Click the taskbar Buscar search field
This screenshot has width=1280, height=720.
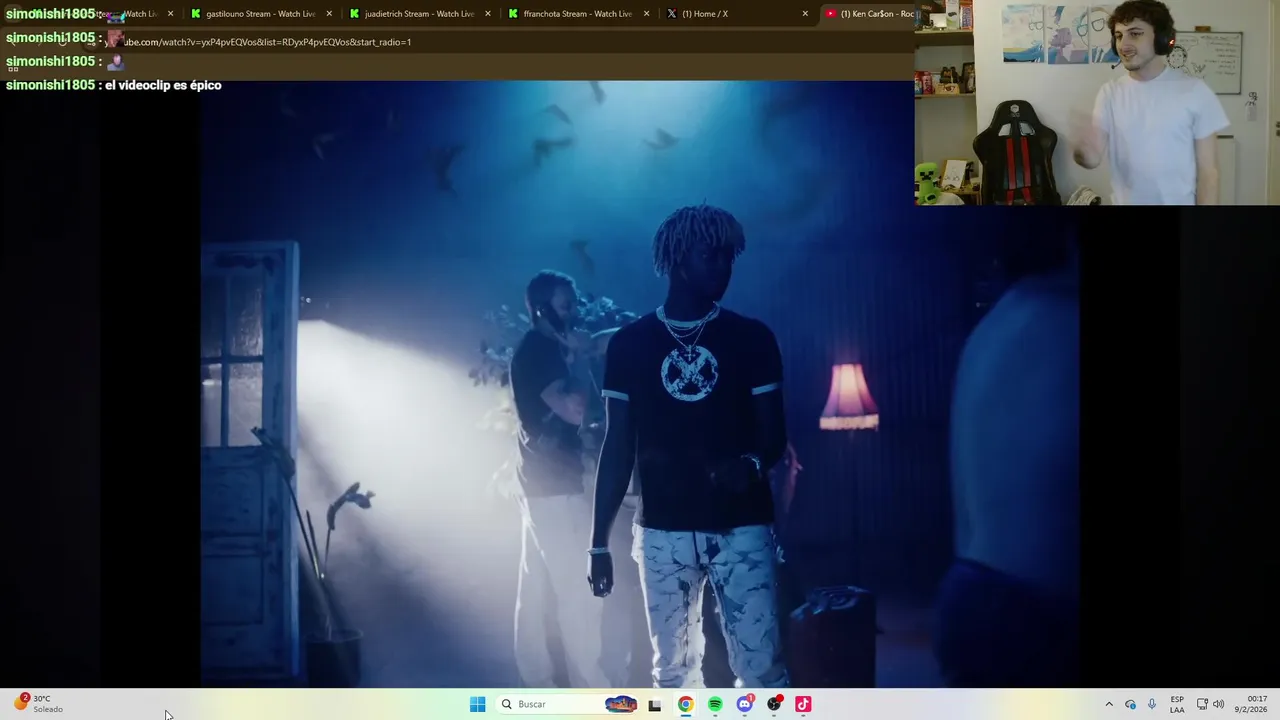tap(568, 704)
